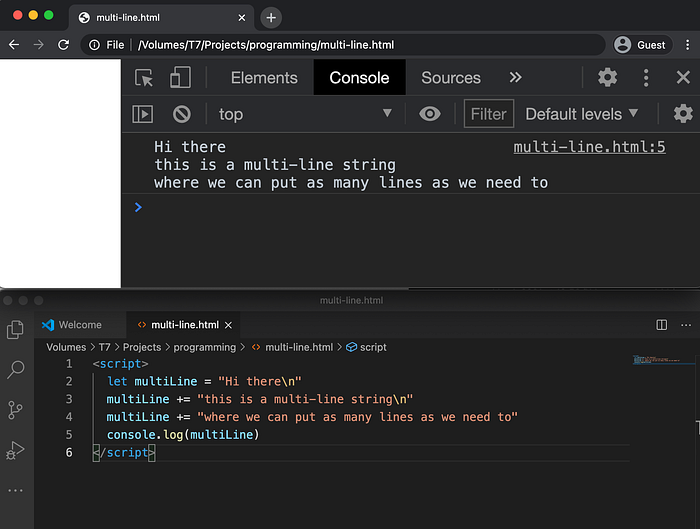Screen dimensions: 700x529
Task: Open the Source Control icon
Action: click(15, 410)
